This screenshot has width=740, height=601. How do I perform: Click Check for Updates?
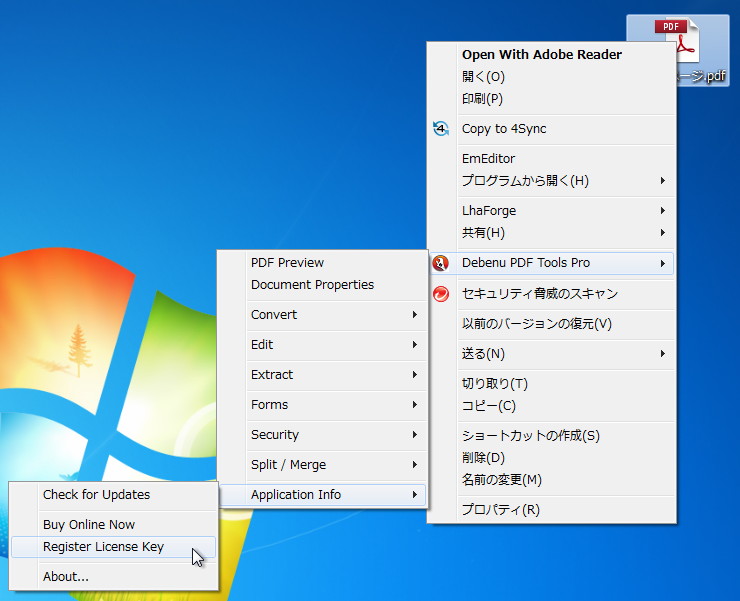[x=113, y=494]
